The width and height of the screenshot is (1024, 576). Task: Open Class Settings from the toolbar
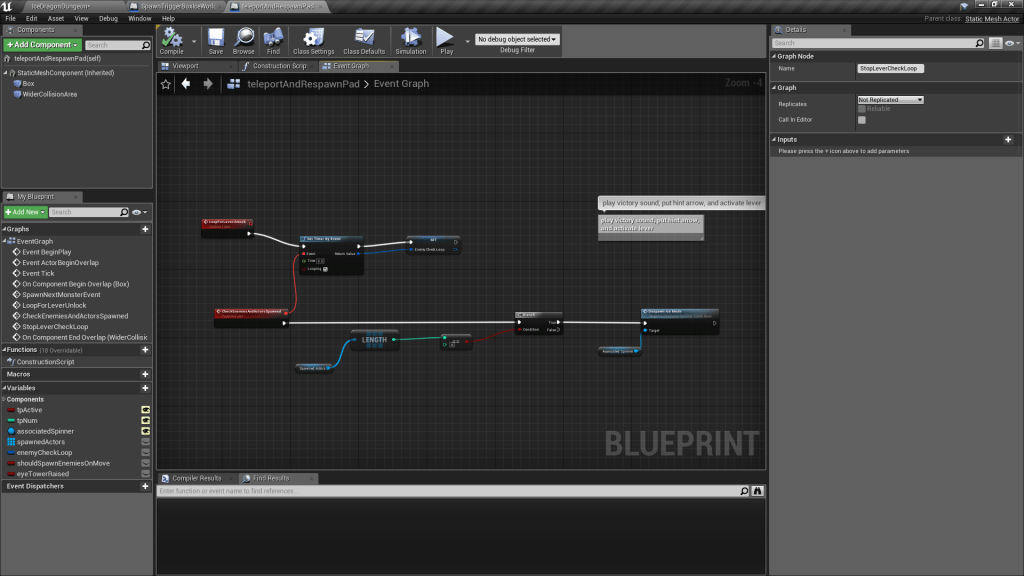coord(313,39)
